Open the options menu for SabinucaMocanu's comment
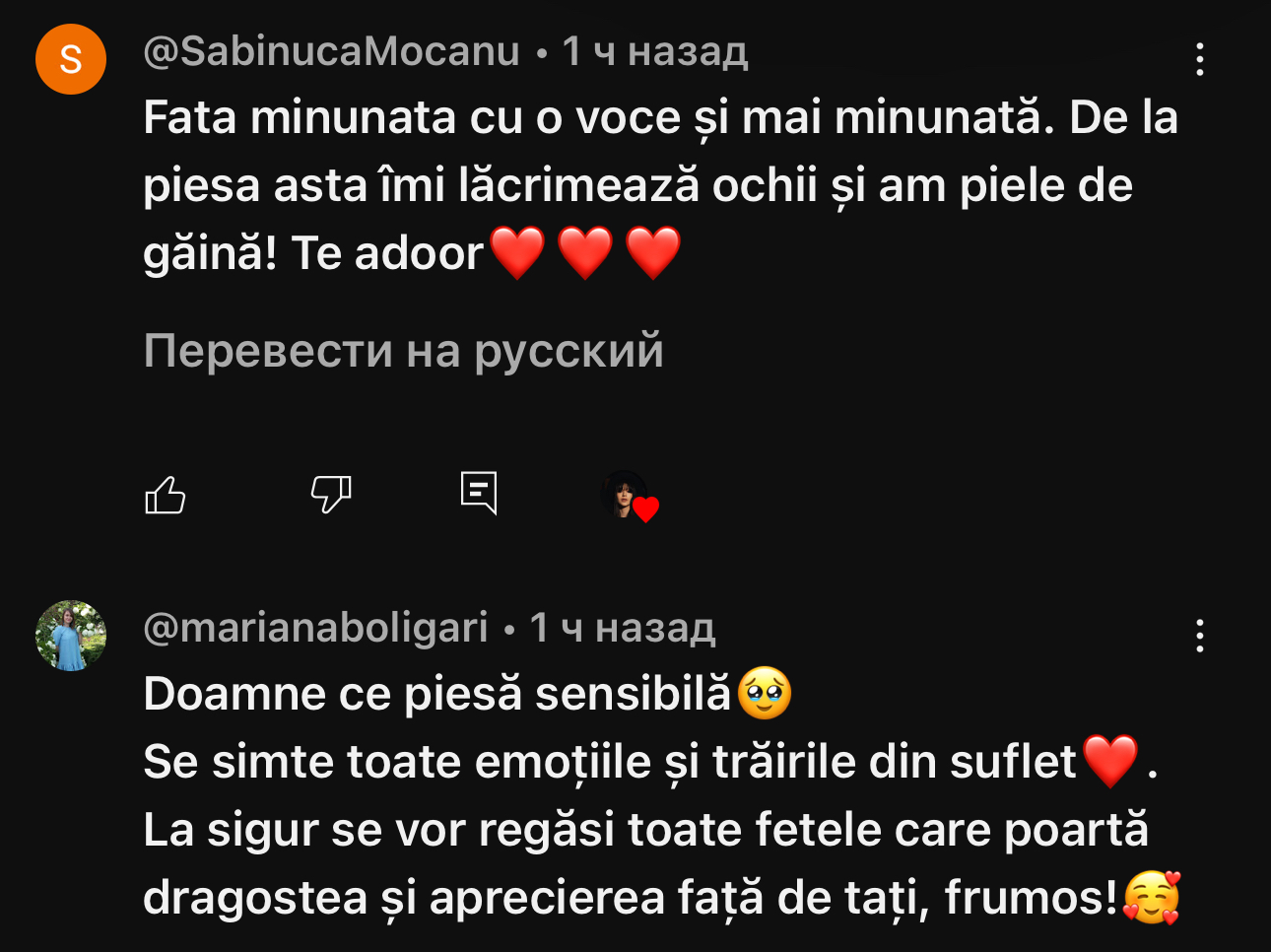1271x952 pixels. point(1199,59)
